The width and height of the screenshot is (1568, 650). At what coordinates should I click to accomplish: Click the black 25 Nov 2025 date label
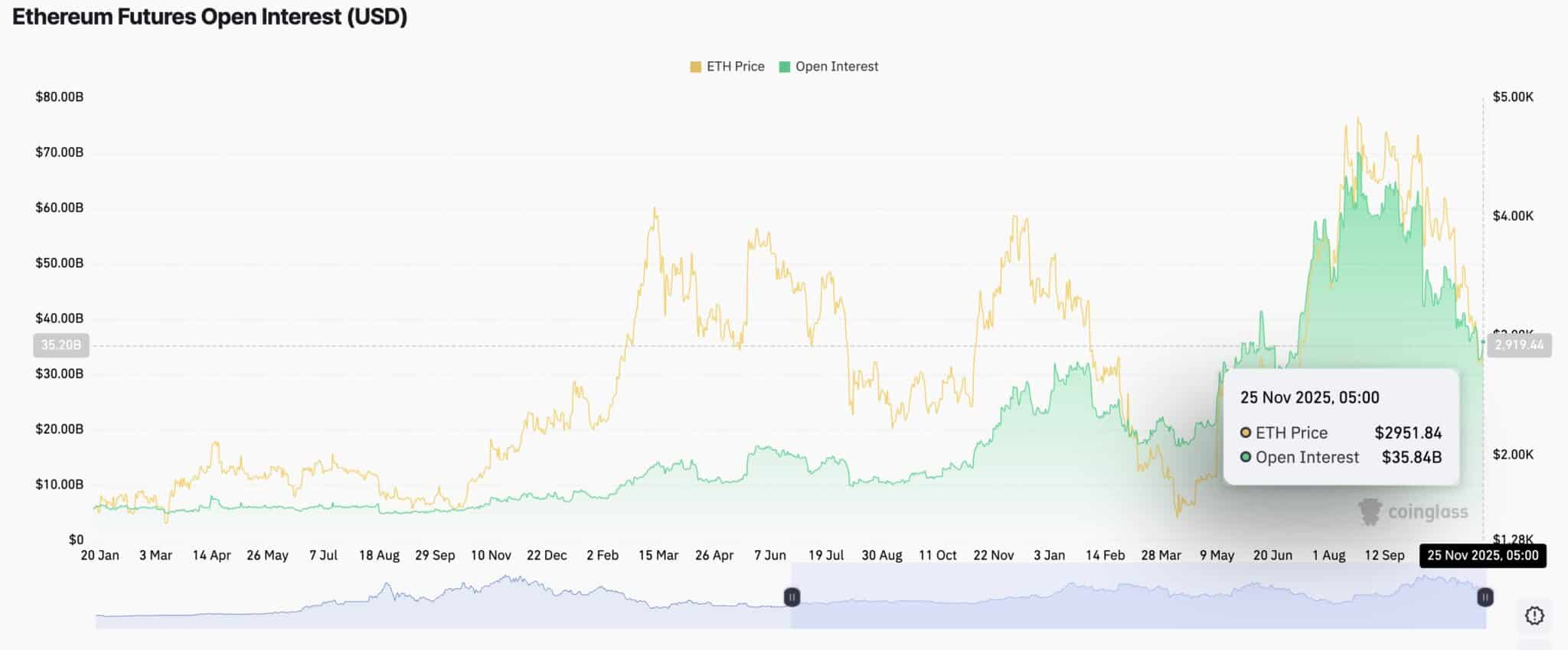point(1482,556)
